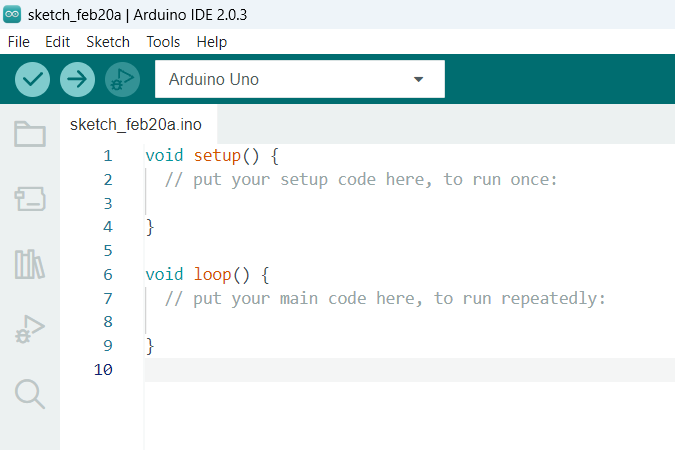Open the Tools menu
This screenshot has height=450, width=675.
click(163, 42)
